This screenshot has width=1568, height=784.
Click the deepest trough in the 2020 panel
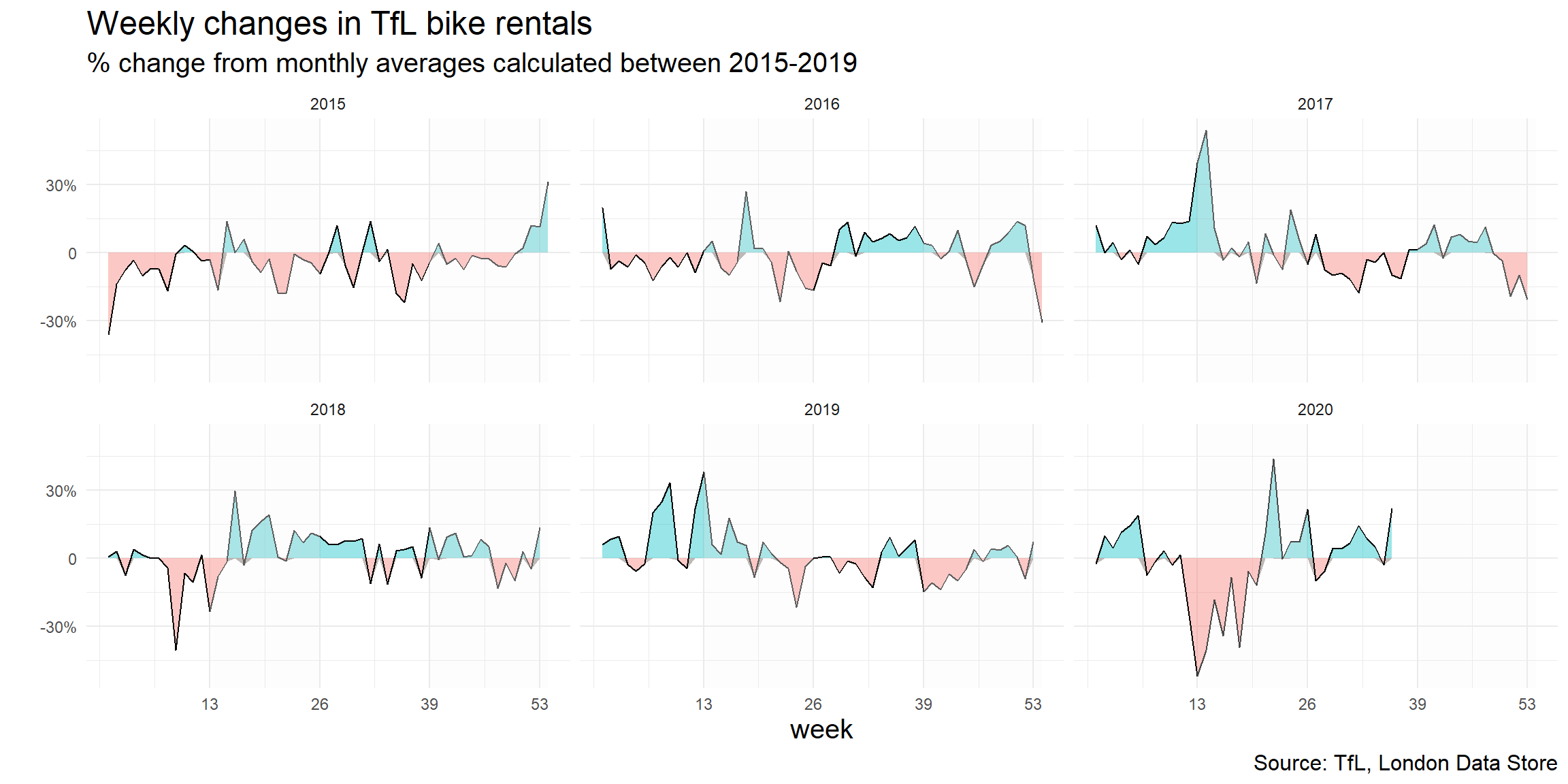click(x=1197, y=675)
